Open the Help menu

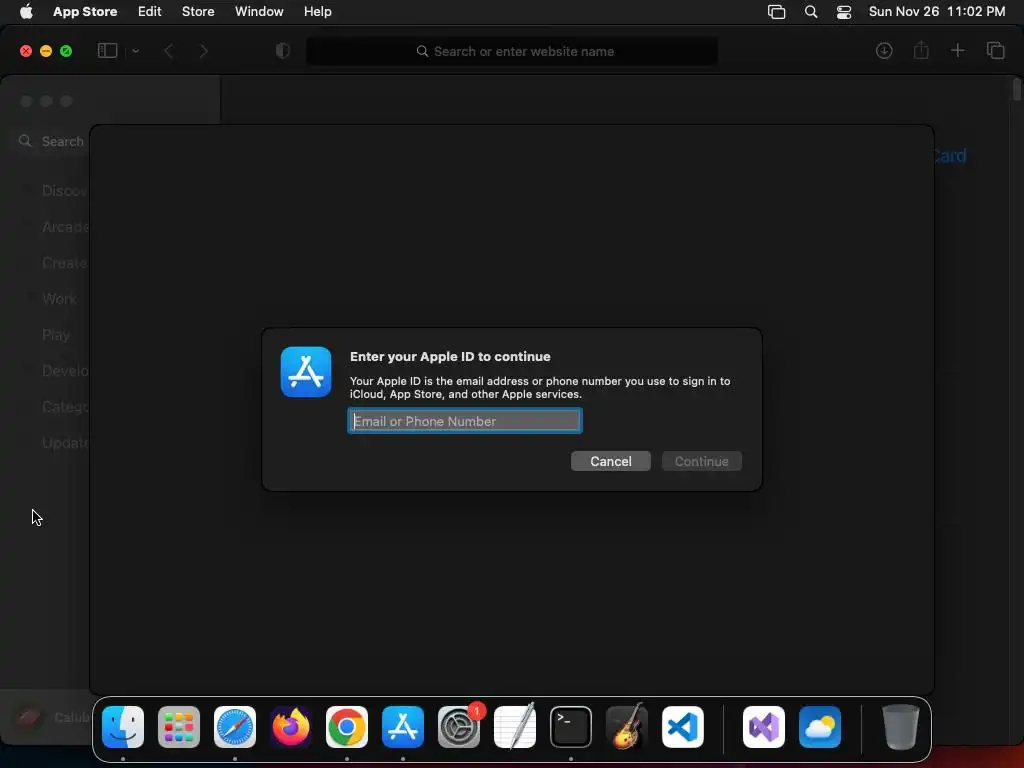317,12
